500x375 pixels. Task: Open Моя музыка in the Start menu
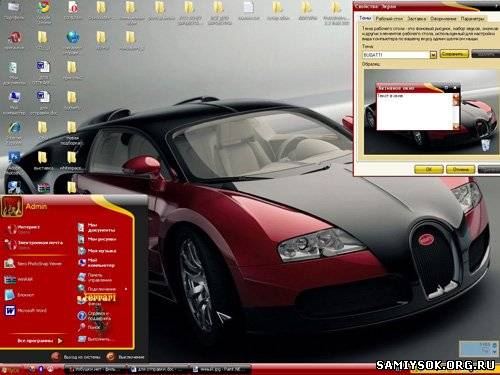(97, 251)
